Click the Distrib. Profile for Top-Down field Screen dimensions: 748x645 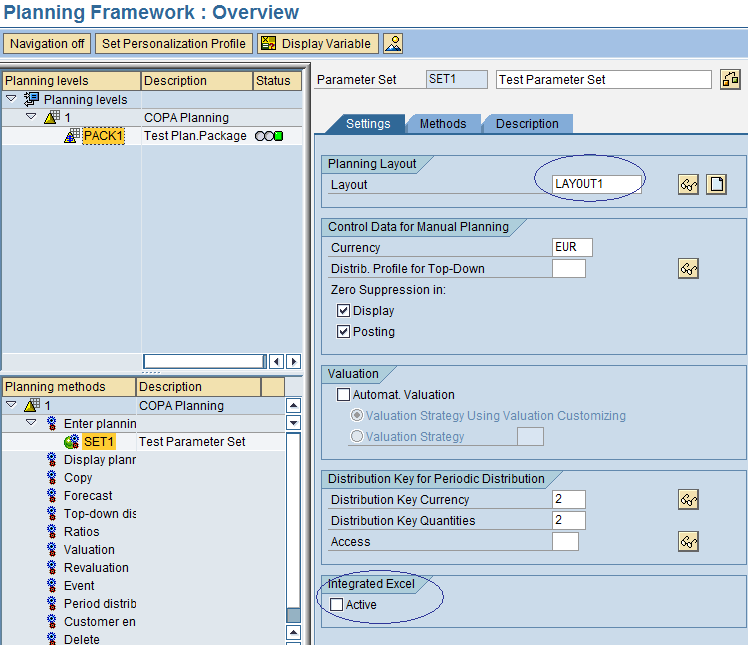point(569,269)
